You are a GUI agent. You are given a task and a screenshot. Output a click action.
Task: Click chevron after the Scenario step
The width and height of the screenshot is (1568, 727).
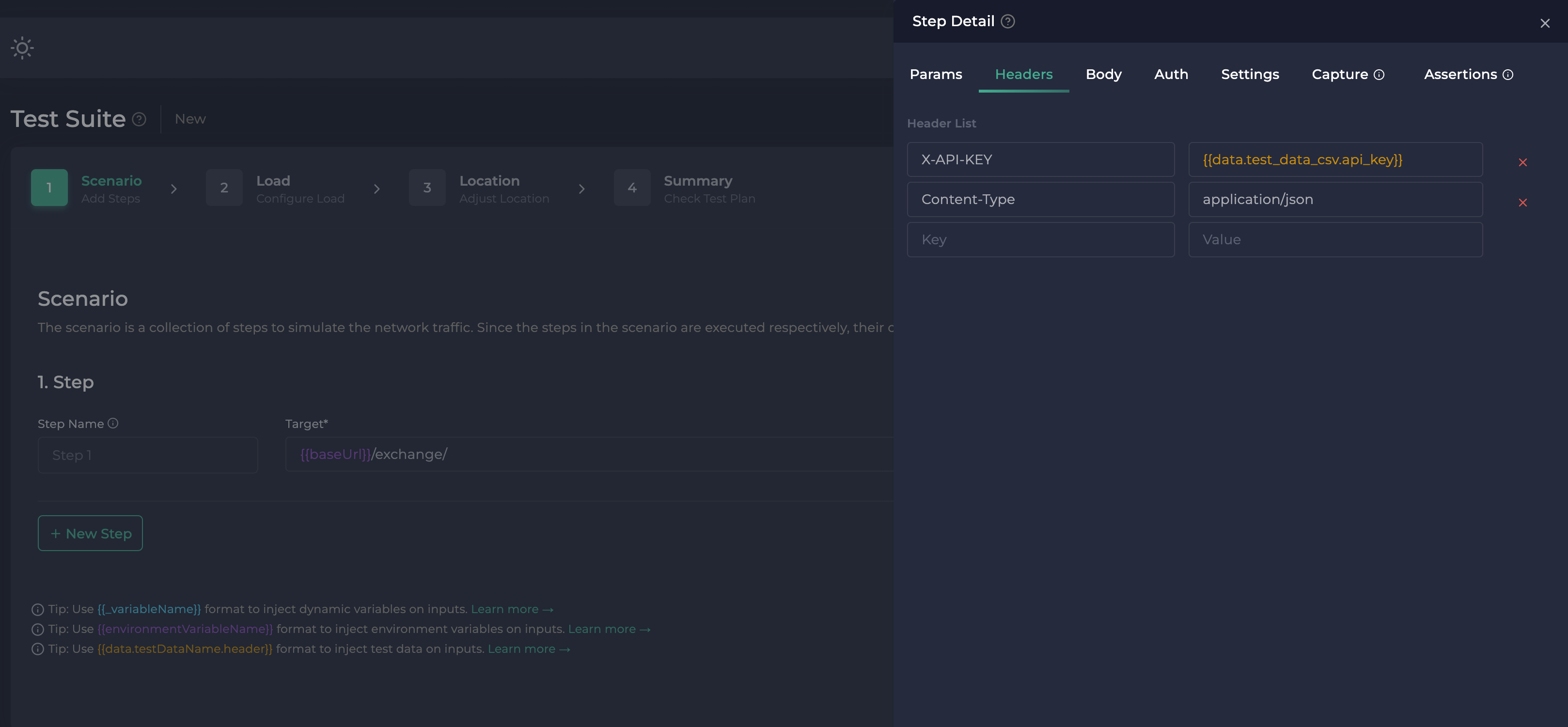[x=175, y=188]
